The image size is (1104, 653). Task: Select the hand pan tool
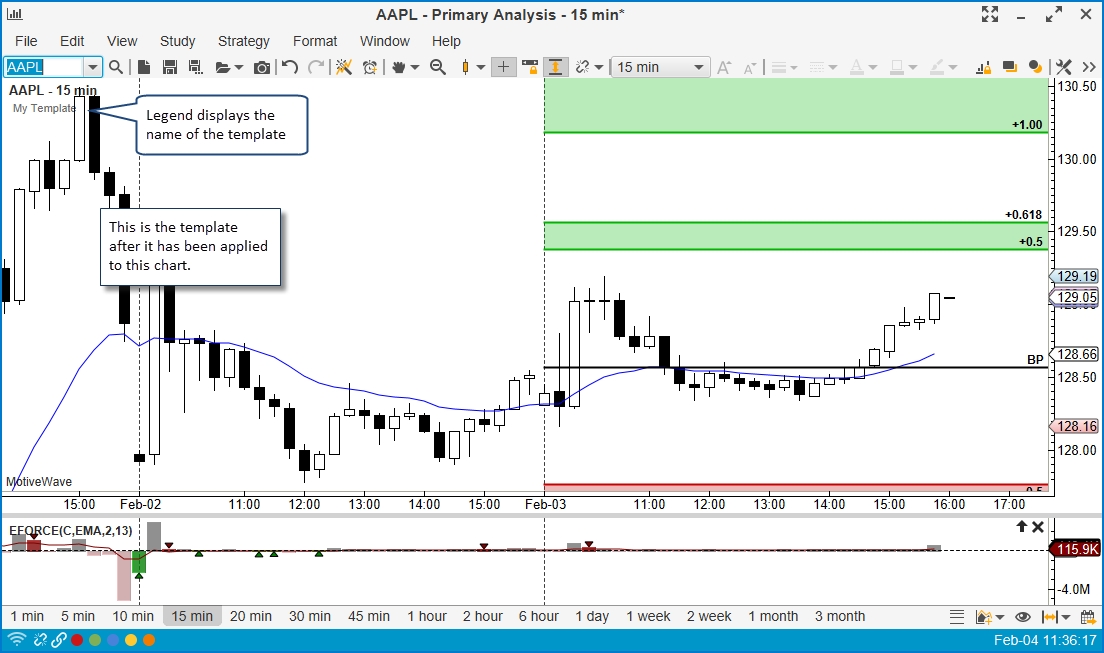point(399,67)
